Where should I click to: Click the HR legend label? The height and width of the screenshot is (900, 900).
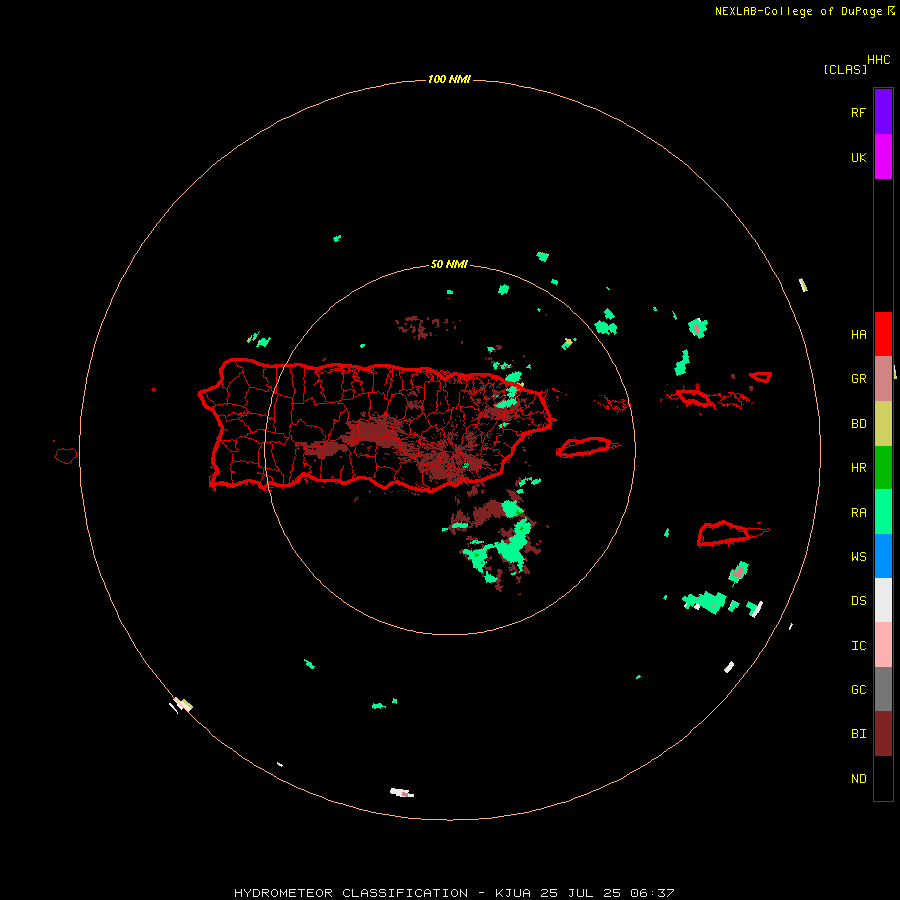click(x=858, y=468)
